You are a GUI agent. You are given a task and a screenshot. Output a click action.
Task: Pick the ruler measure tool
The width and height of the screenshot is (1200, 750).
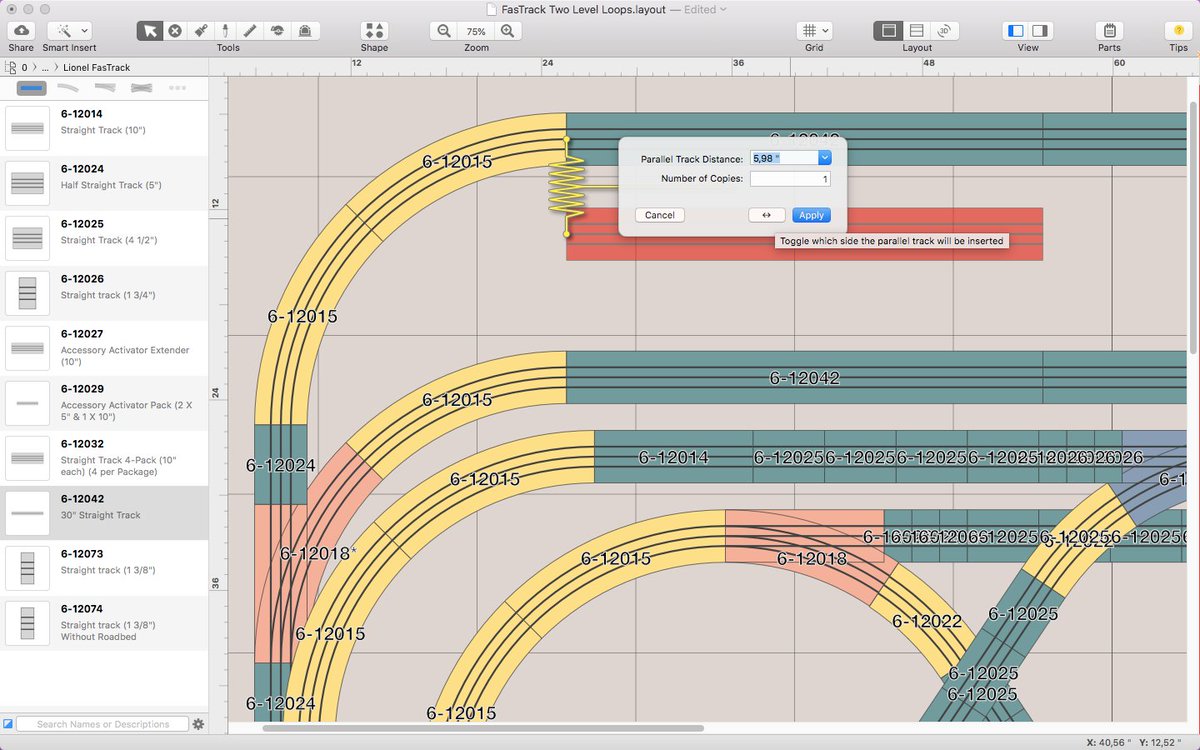tap(251, 31)
